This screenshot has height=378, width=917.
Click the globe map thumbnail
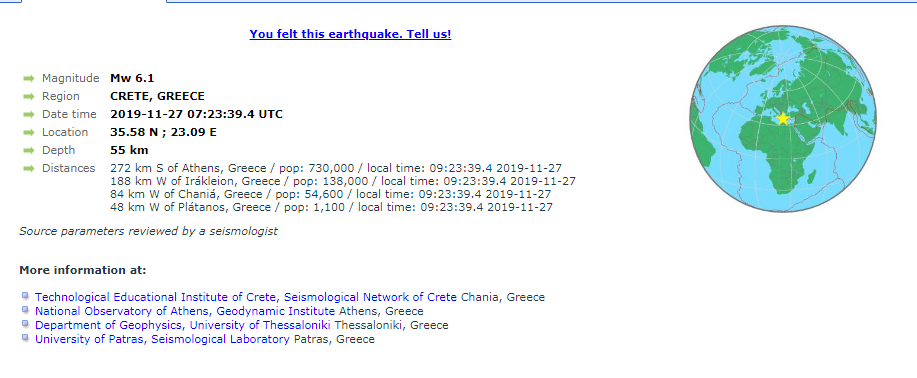pos(782,119)
